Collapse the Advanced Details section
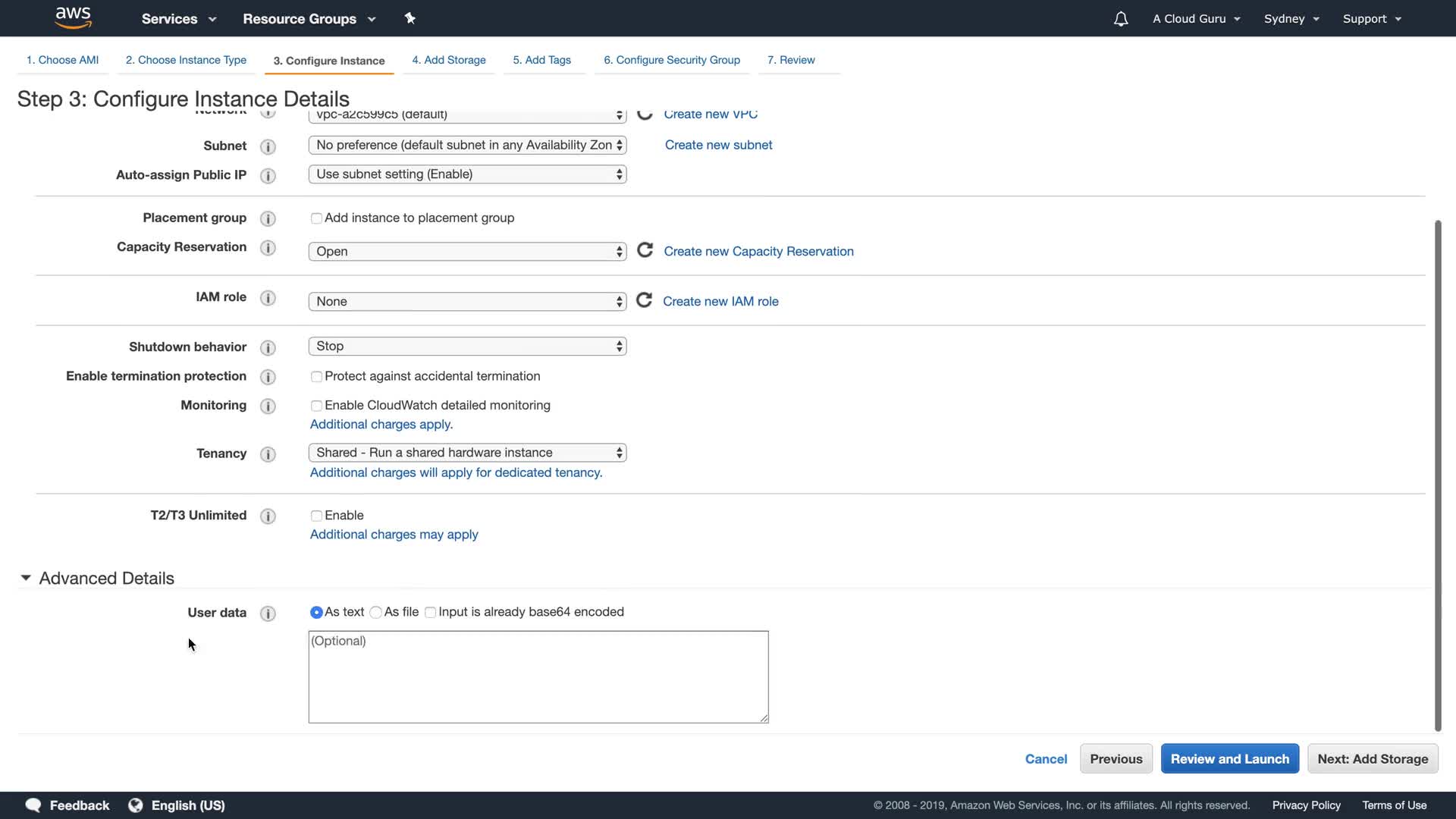This screenshot has width=1456, height=819. click(26, 578)
